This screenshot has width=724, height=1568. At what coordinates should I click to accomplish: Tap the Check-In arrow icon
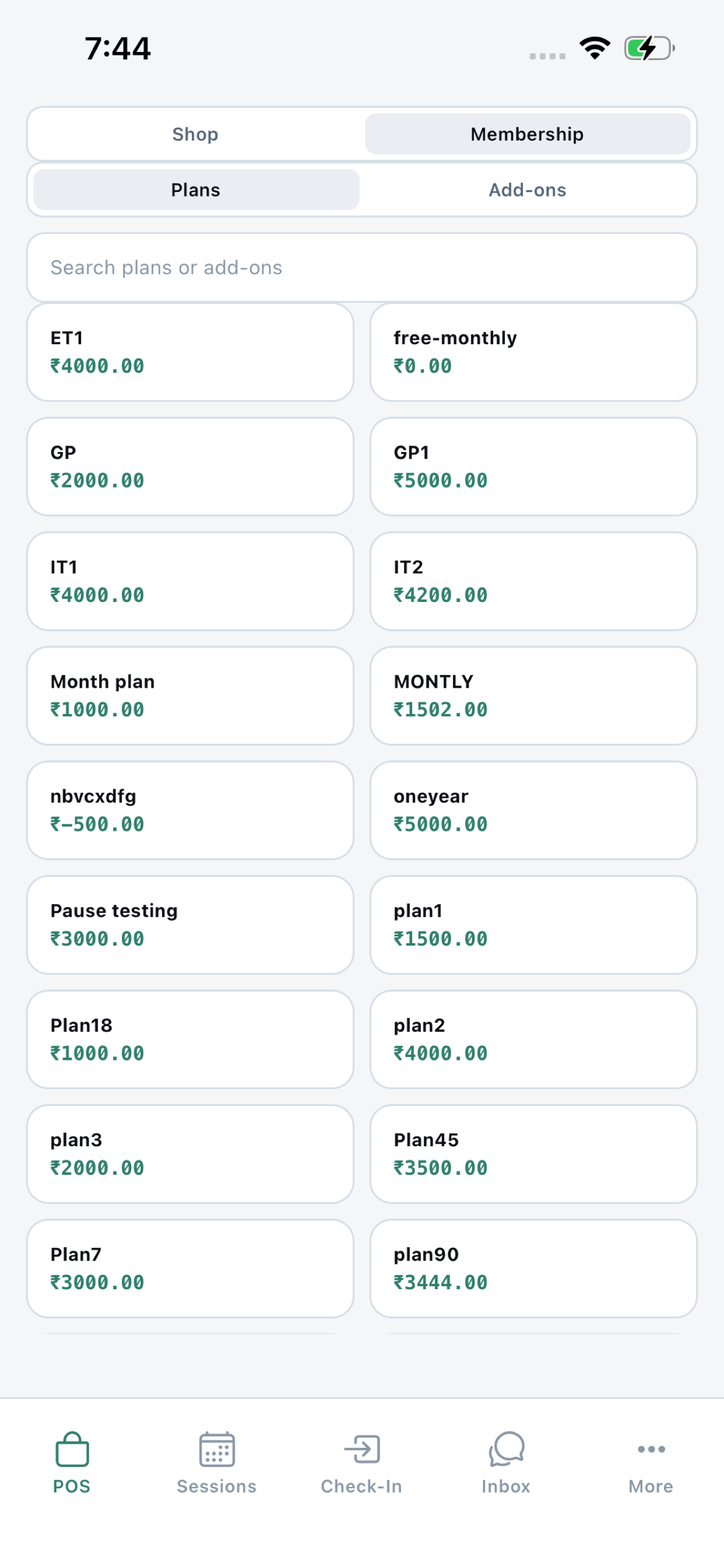click(x=362, y=1450)
